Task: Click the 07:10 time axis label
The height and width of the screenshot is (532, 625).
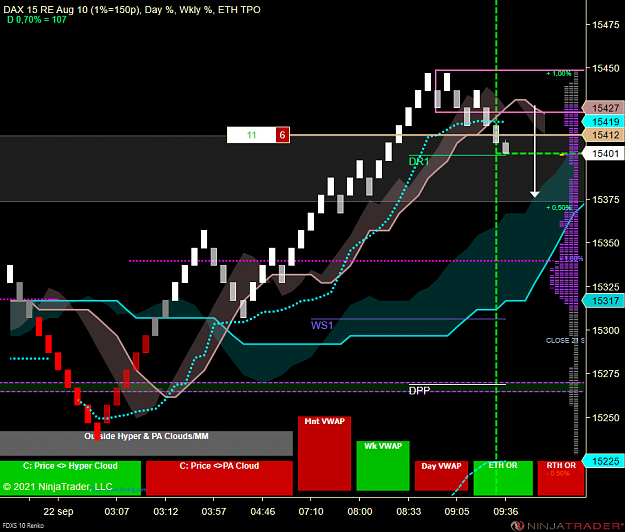Action: 311,512
